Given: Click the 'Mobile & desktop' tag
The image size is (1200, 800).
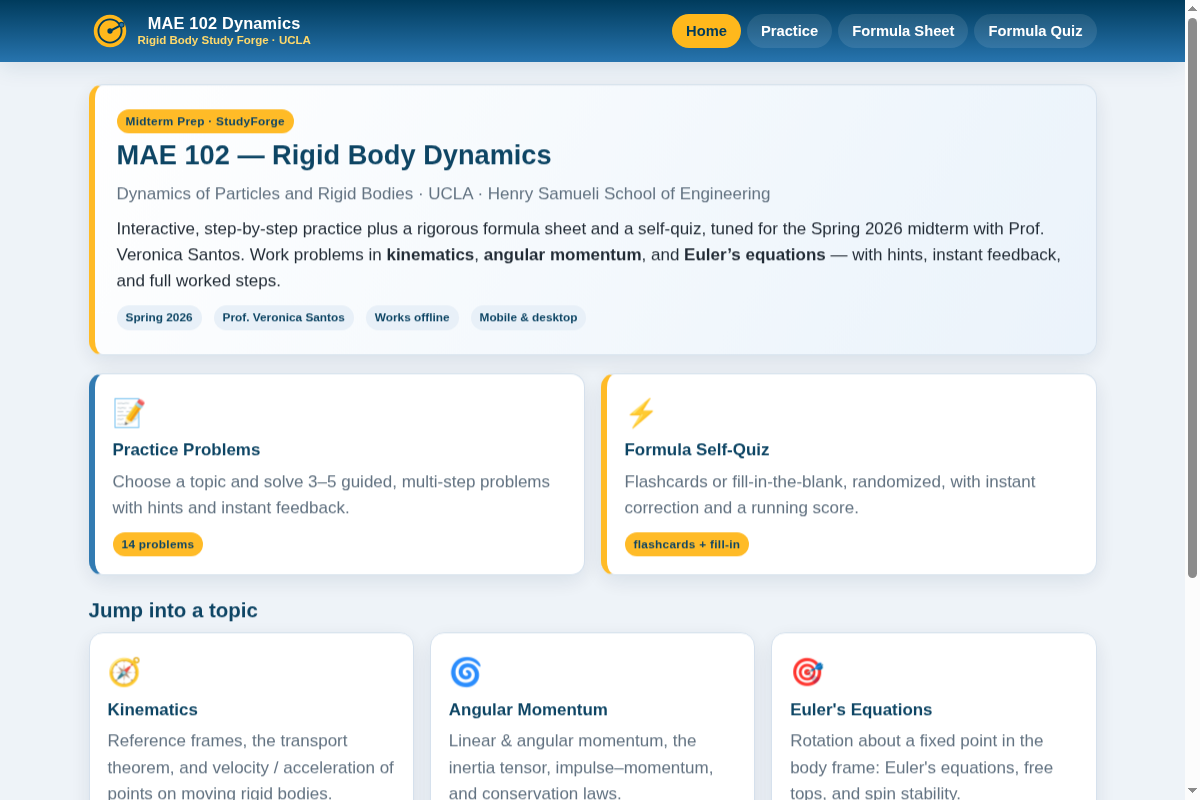Looking at the screenshot, I should 528,317.
